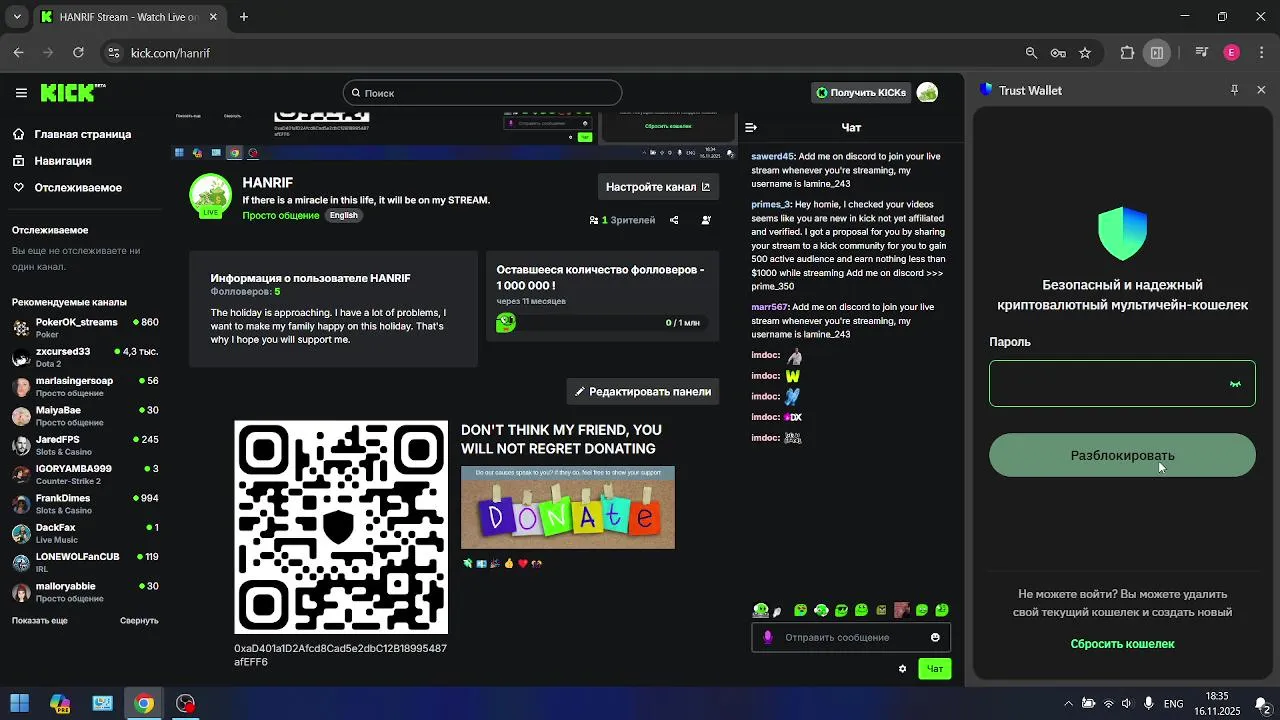Click Сбросить кошелек link

tap(1122, 644)
